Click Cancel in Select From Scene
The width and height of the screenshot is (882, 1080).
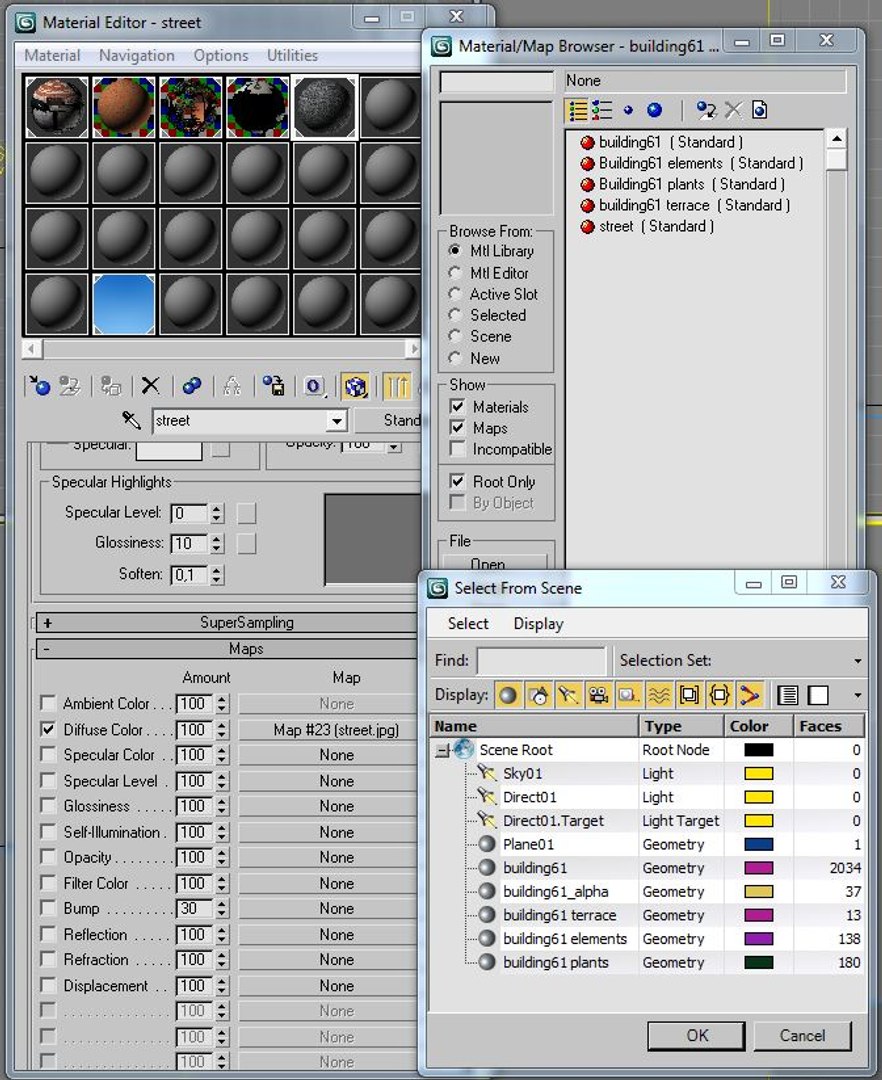[802, 1036]
